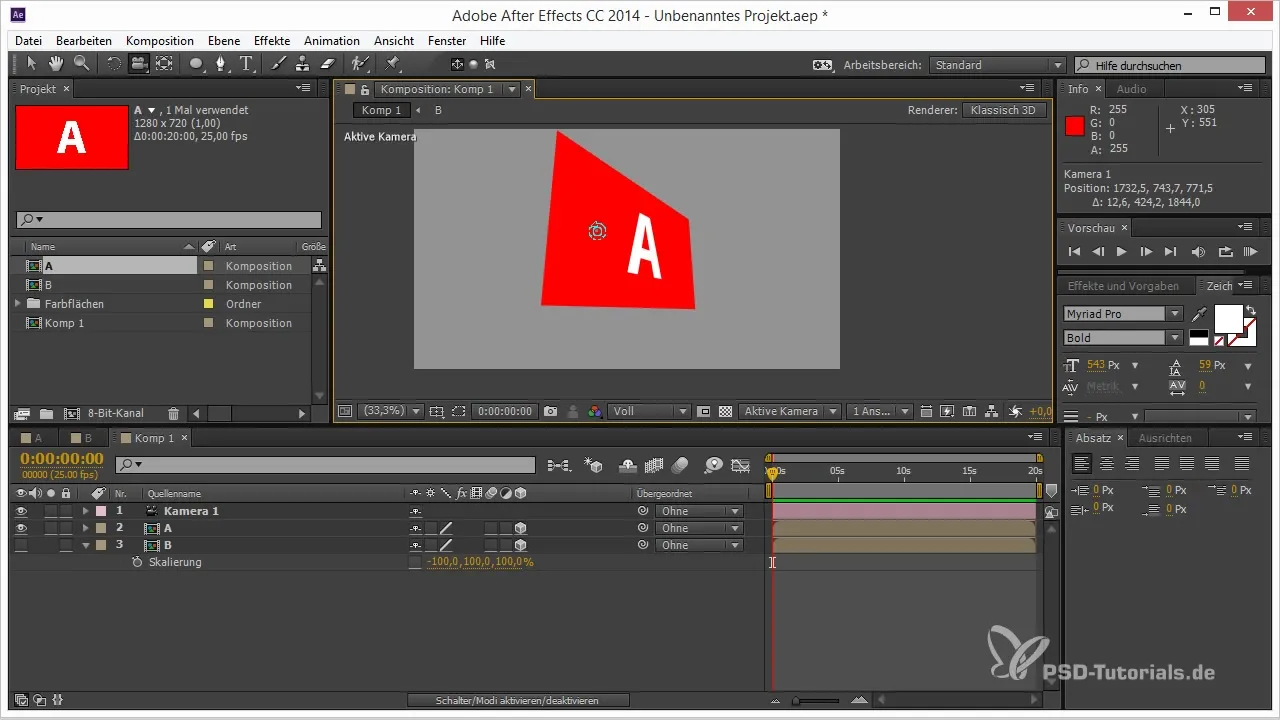
Task: Open the resolution Voll dropdown
Action: tap(650, 411)
